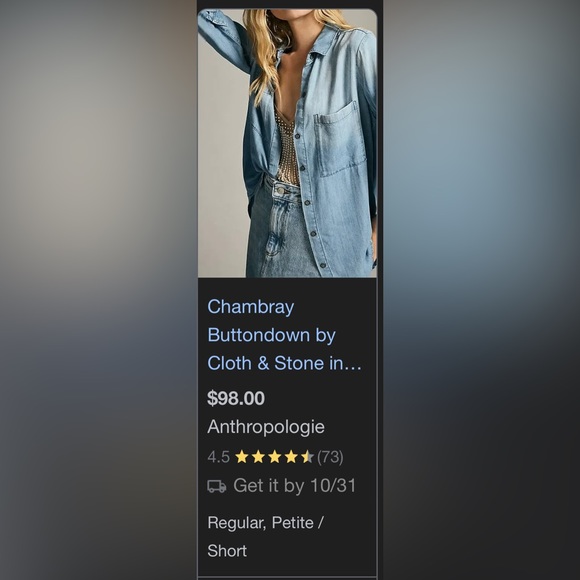Click the shirt chest pocket in the photo
580x580 pixels.
[340, 139]
